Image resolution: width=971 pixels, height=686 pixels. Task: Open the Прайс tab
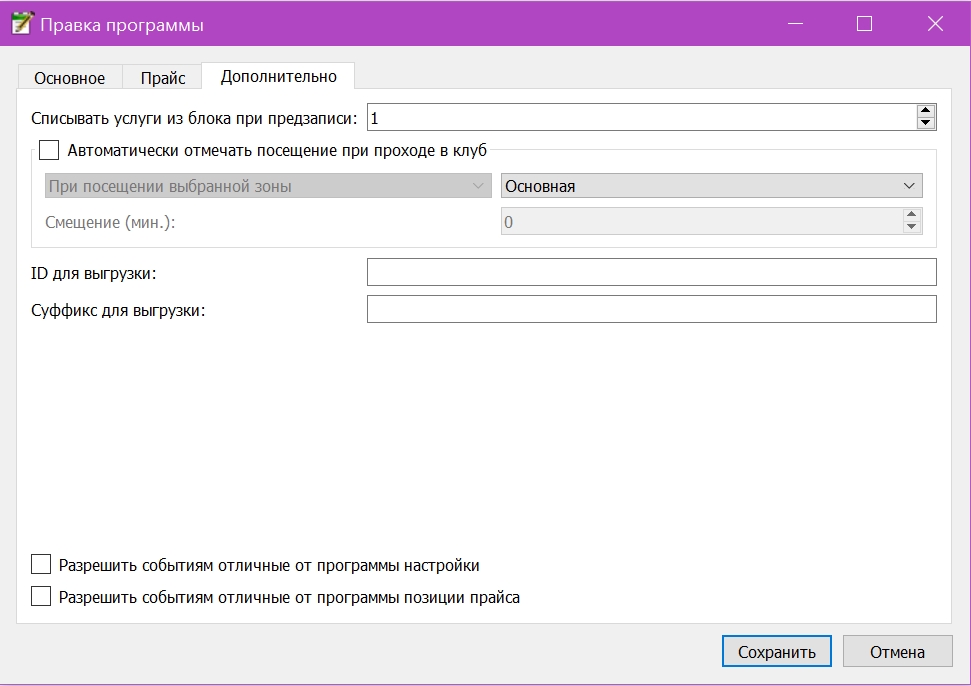pyautogui.click(x=162, y=78)
